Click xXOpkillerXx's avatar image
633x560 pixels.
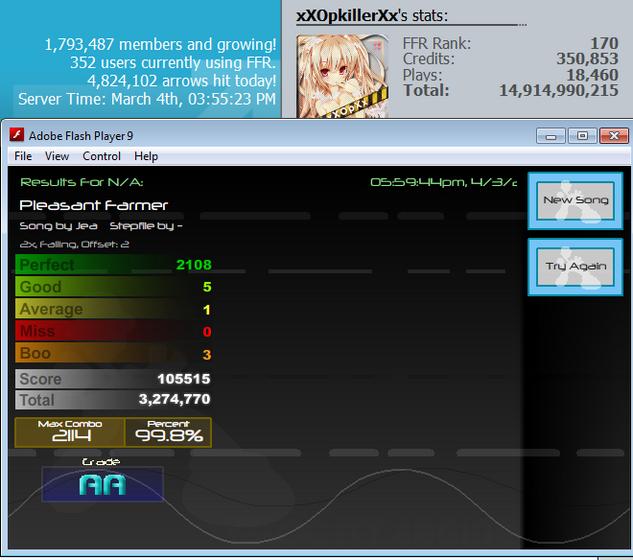(342, 76)
